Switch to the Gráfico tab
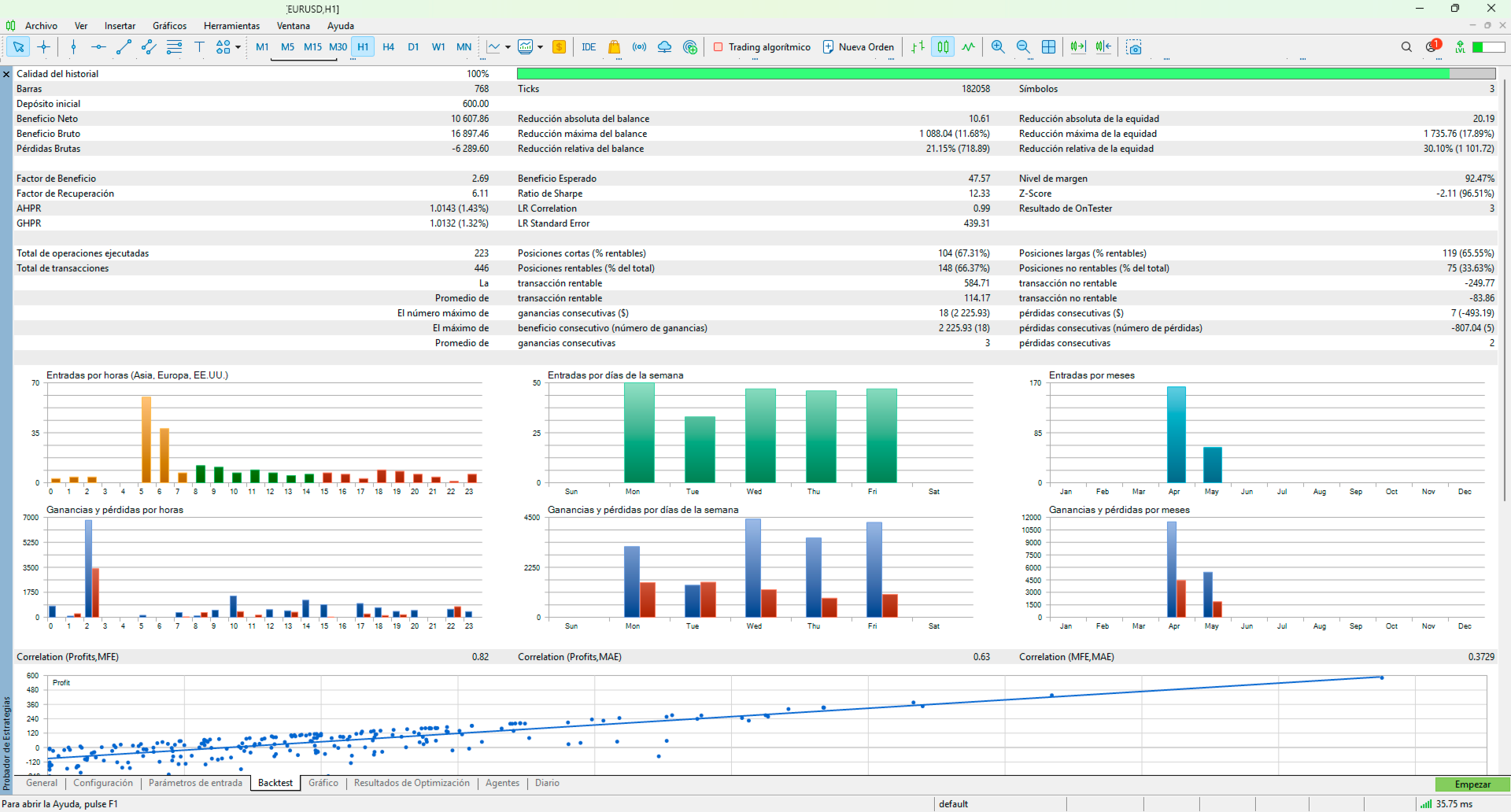 tap(323, 783)
